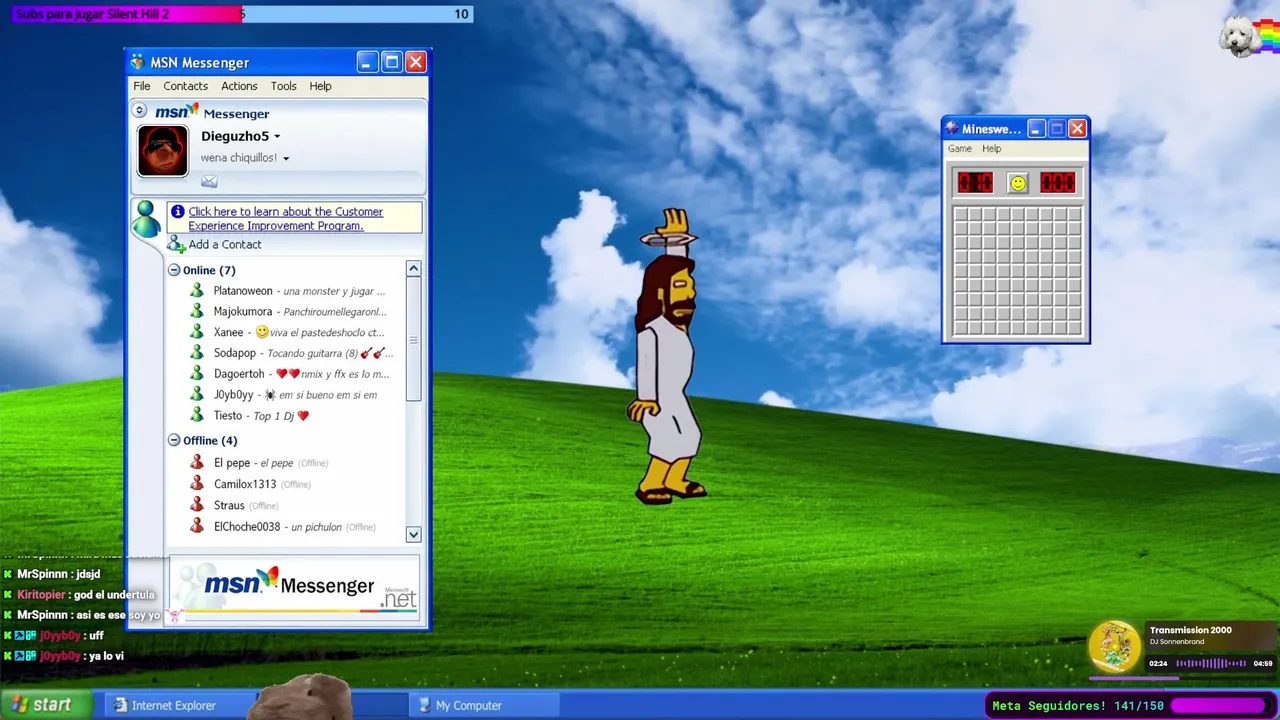
Task: Click the MSN Messenger title bar icon
Action: pyautogui.click(x=138, y=62)
